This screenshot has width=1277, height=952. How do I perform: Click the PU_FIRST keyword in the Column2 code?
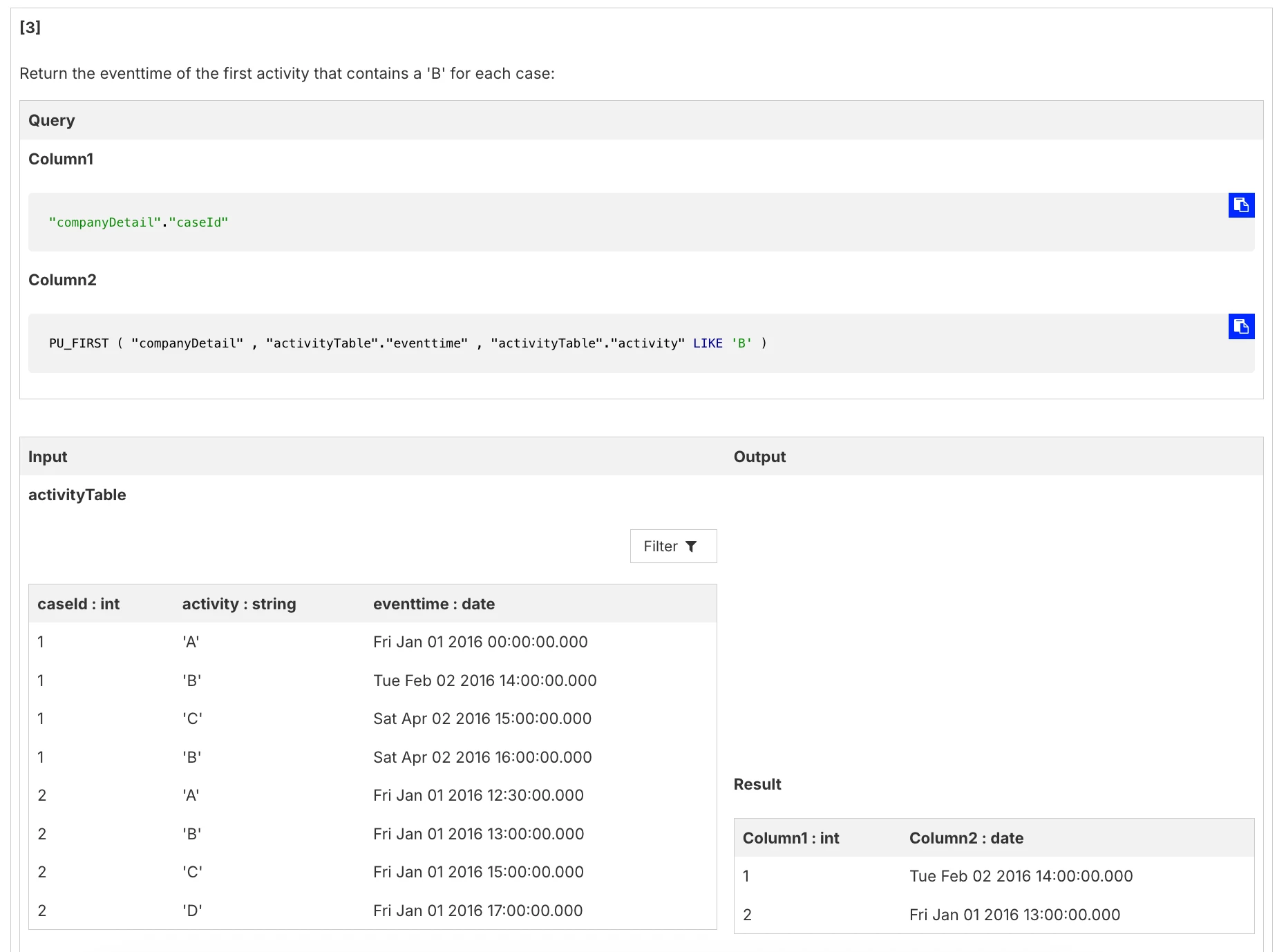pos(79,343)
